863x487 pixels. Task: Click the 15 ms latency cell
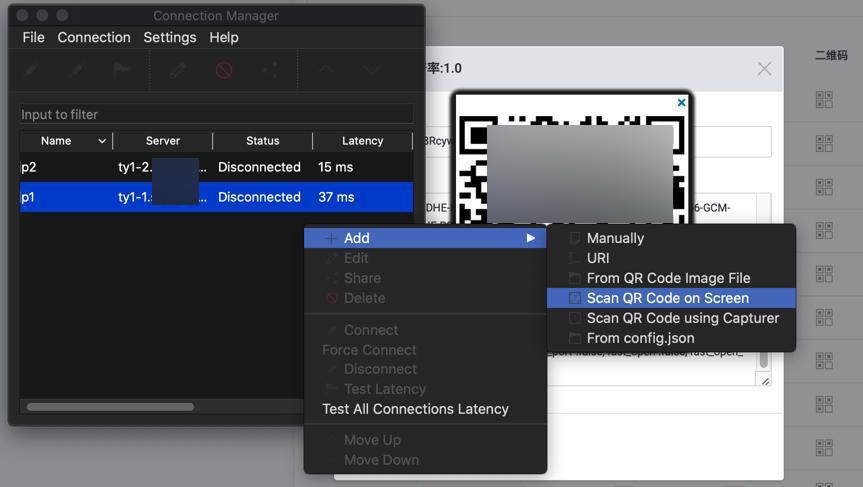tap(336, 167)
